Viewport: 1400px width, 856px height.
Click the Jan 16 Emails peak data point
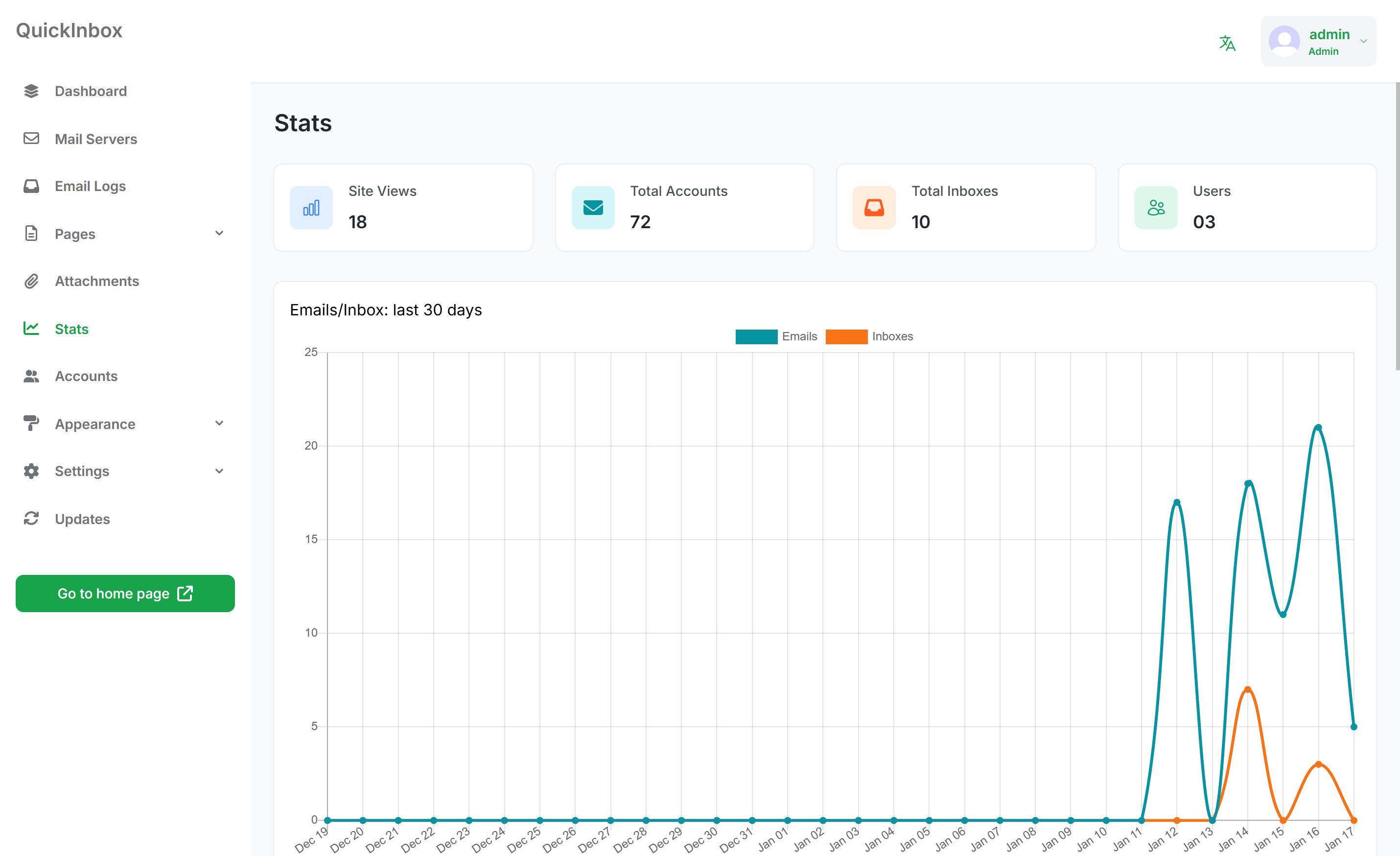click(1318, 428)
